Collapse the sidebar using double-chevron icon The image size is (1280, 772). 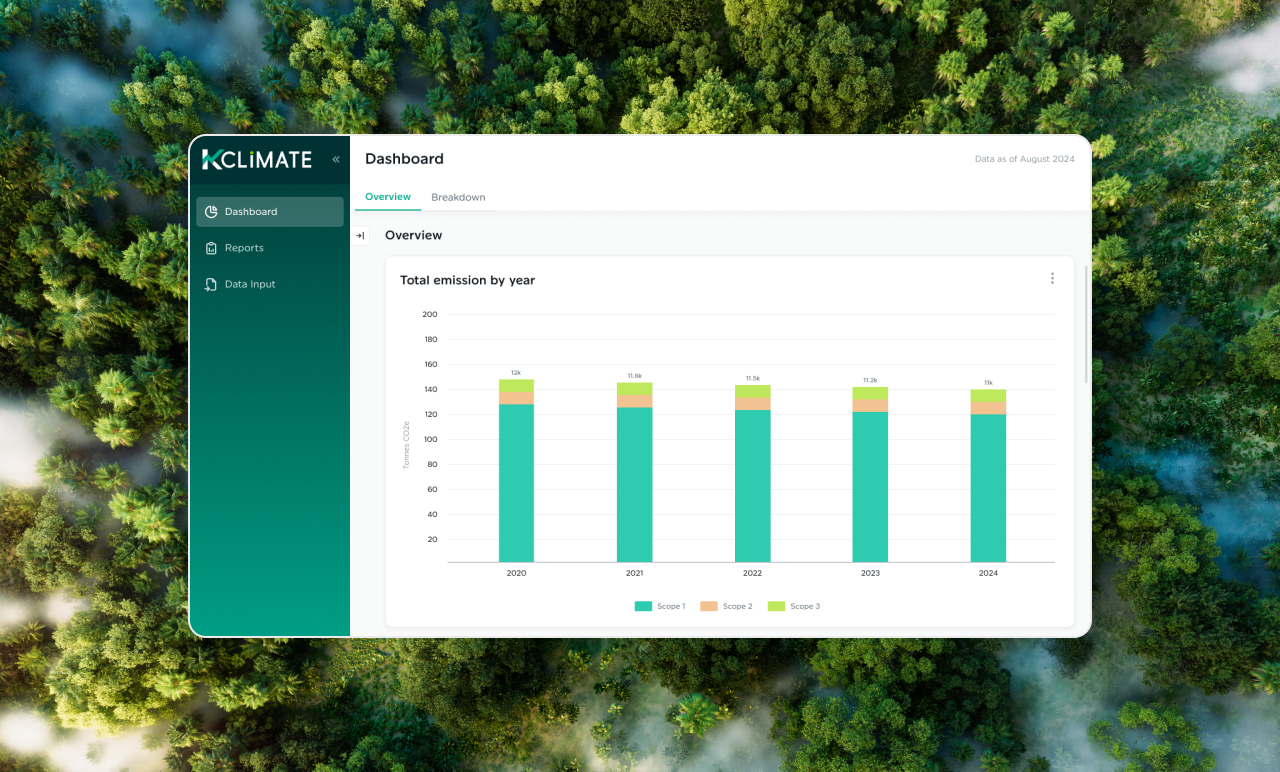tap(336, 159)
